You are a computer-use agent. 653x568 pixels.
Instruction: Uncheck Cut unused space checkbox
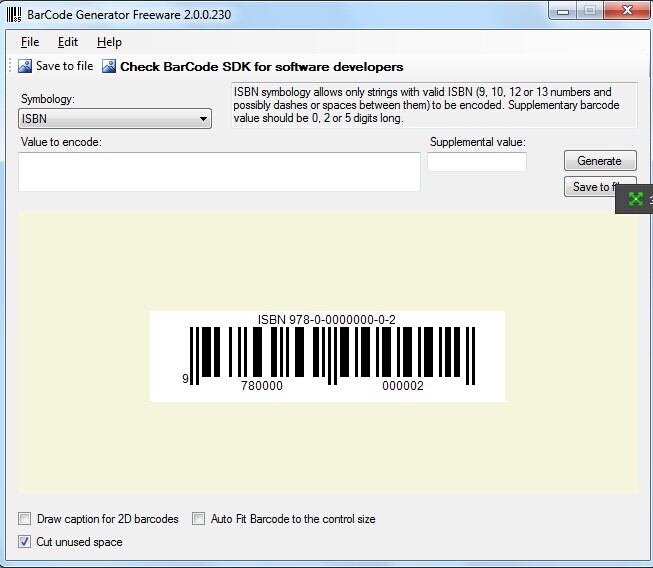25,542
